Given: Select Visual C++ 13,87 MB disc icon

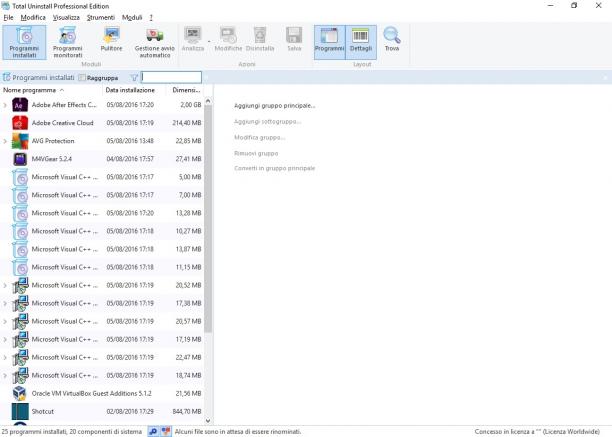Looking at the screenshot, I should click(20, 249).
